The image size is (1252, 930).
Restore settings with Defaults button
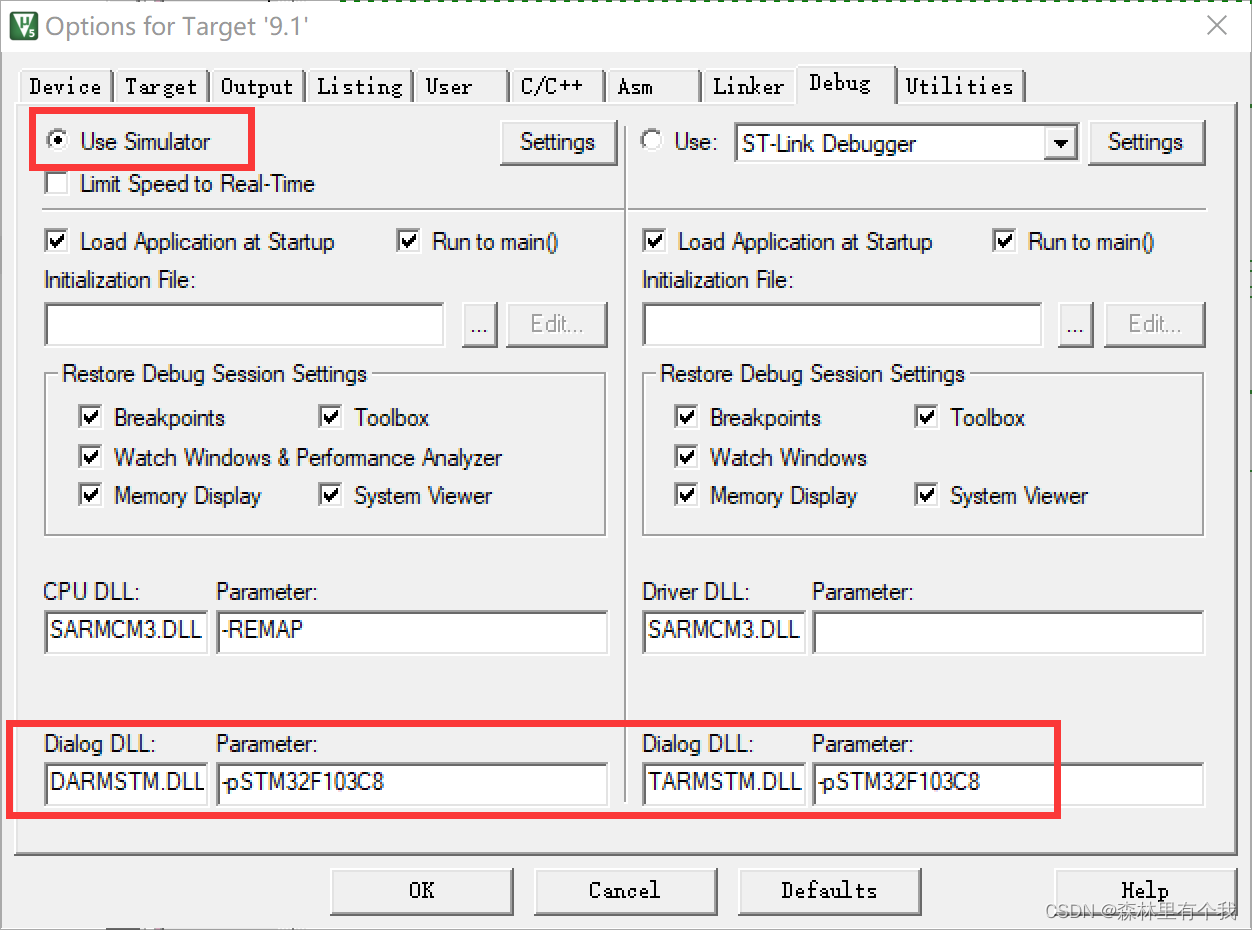[829, 890]
